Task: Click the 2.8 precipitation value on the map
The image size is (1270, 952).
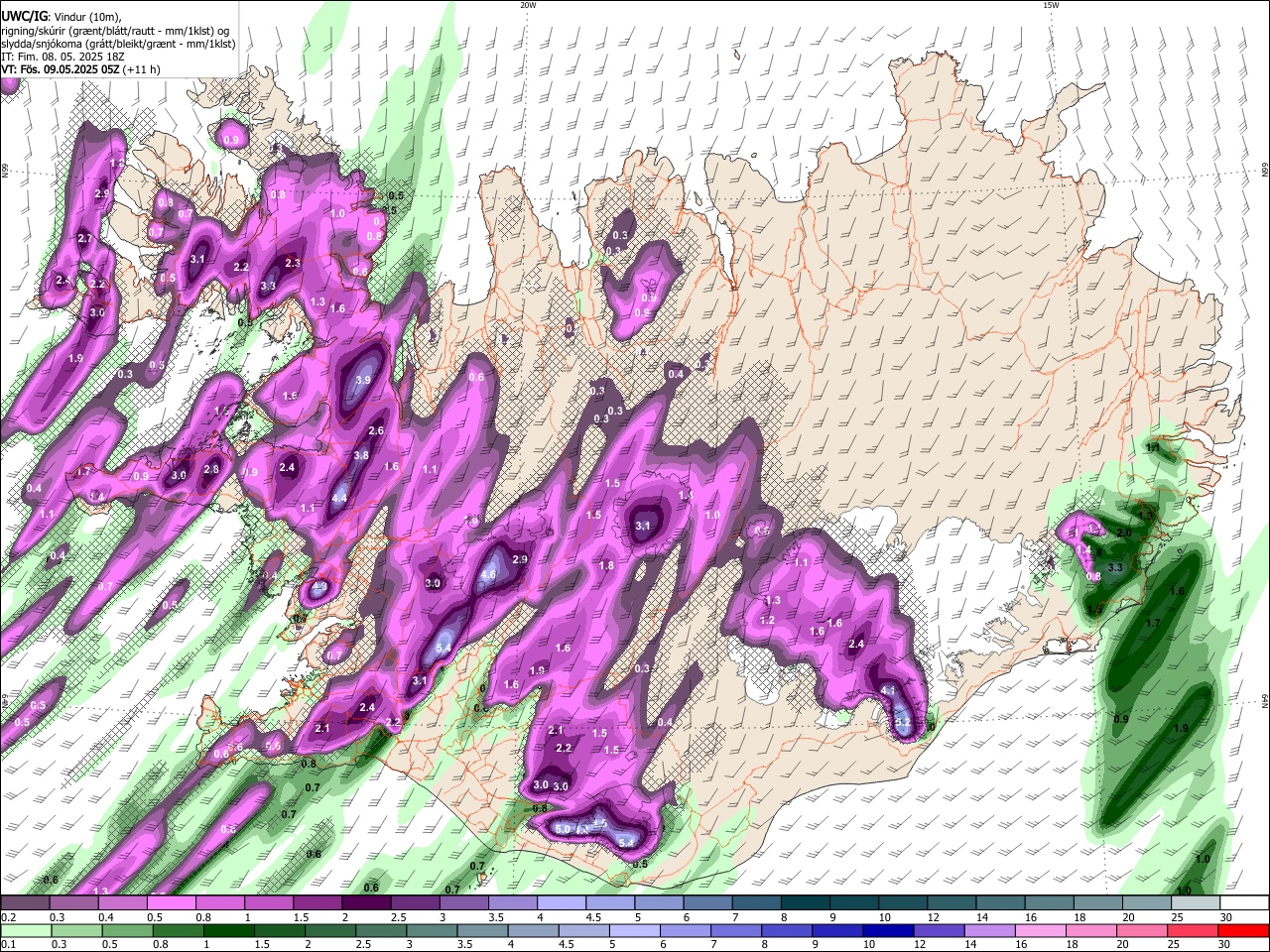Action: 211,470
